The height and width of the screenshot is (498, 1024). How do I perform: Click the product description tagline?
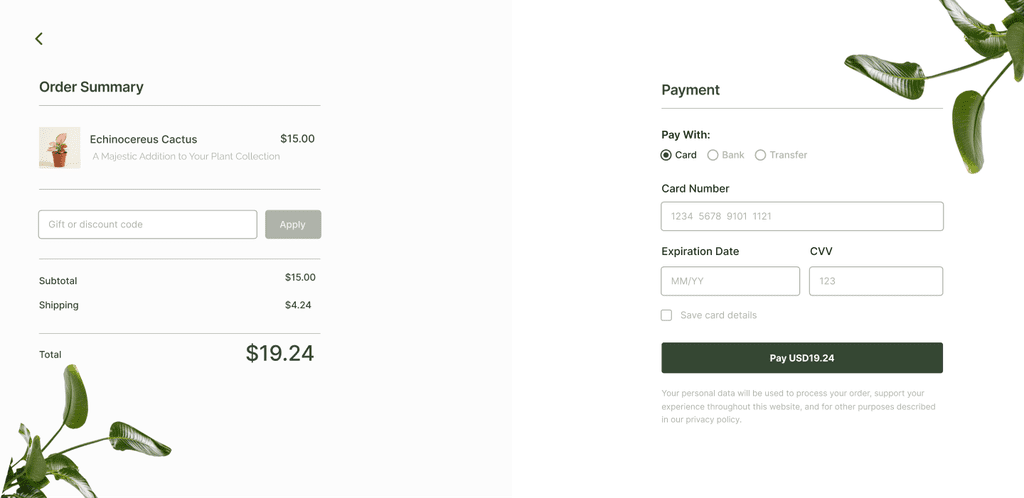[x=186, y=156]
